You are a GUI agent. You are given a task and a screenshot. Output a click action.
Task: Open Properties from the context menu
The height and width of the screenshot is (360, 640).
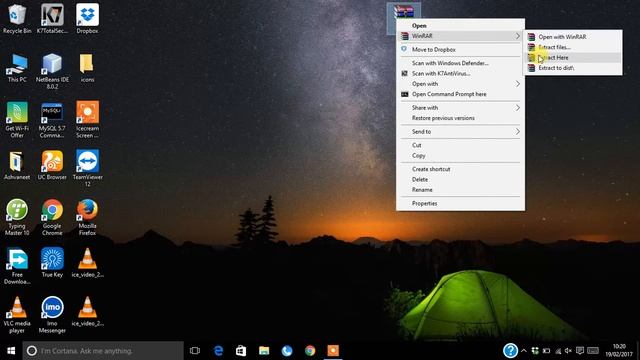click(x=460, y=203)
